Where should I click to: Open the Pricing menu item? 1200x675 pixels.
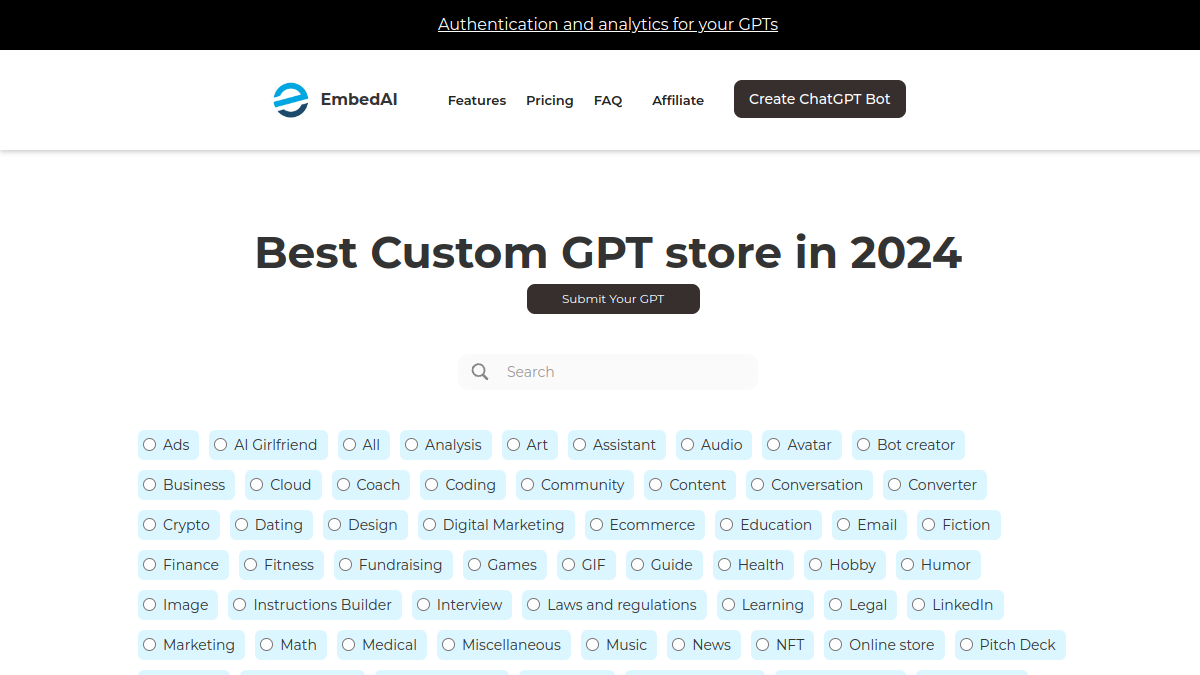tap(550, 100)
